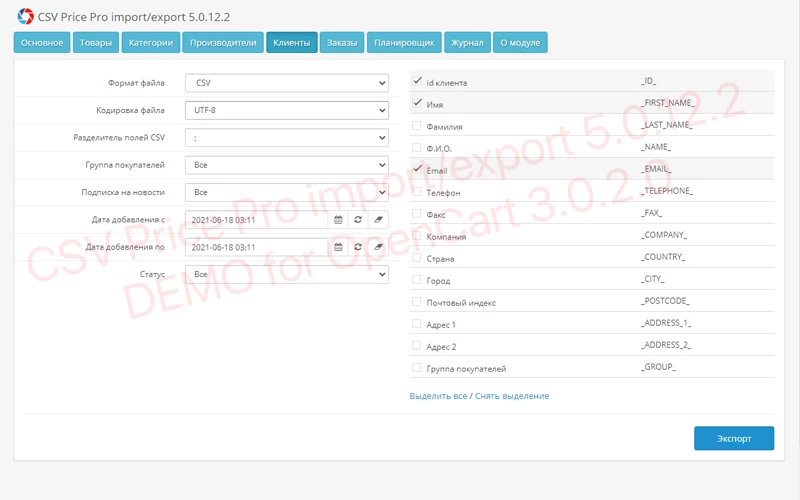Refresh the 'Дата добавления по' date
The height and width of the screenshot is (500, 800).
point(358,247)
